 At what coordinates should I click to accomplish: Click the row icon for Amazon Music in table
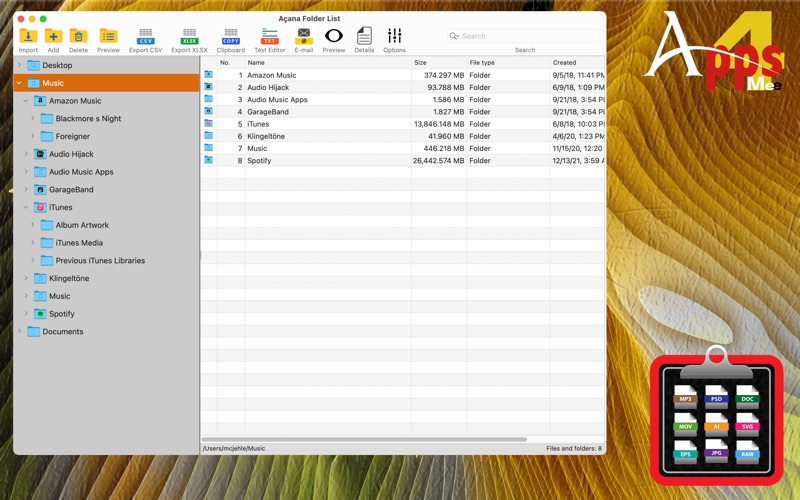pyautogui.click(x=208, y=74)
